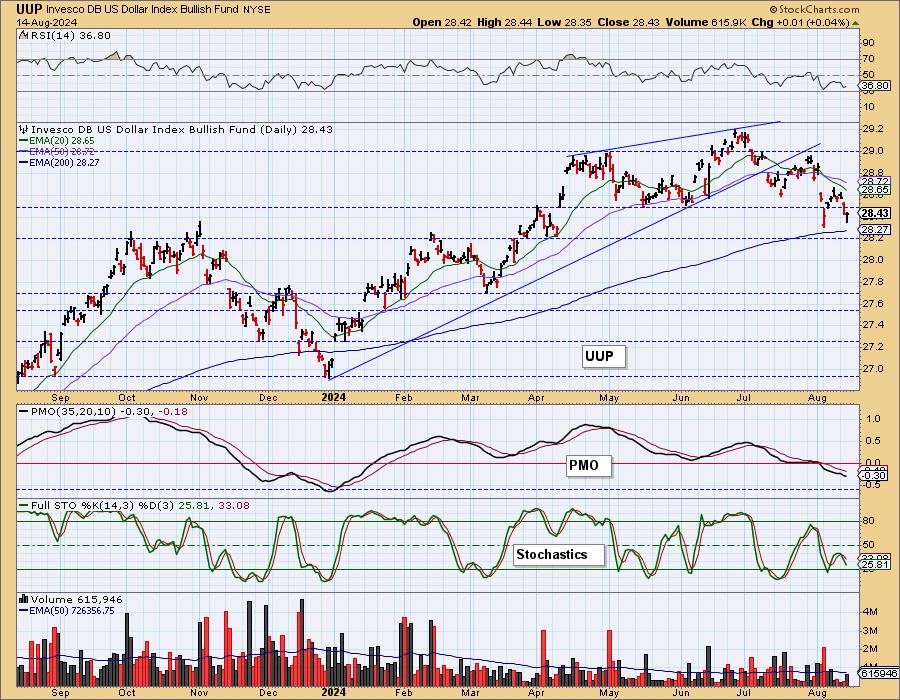Click the 27.0 price axis label
This screenshot has width=900, height=700.
872,368
